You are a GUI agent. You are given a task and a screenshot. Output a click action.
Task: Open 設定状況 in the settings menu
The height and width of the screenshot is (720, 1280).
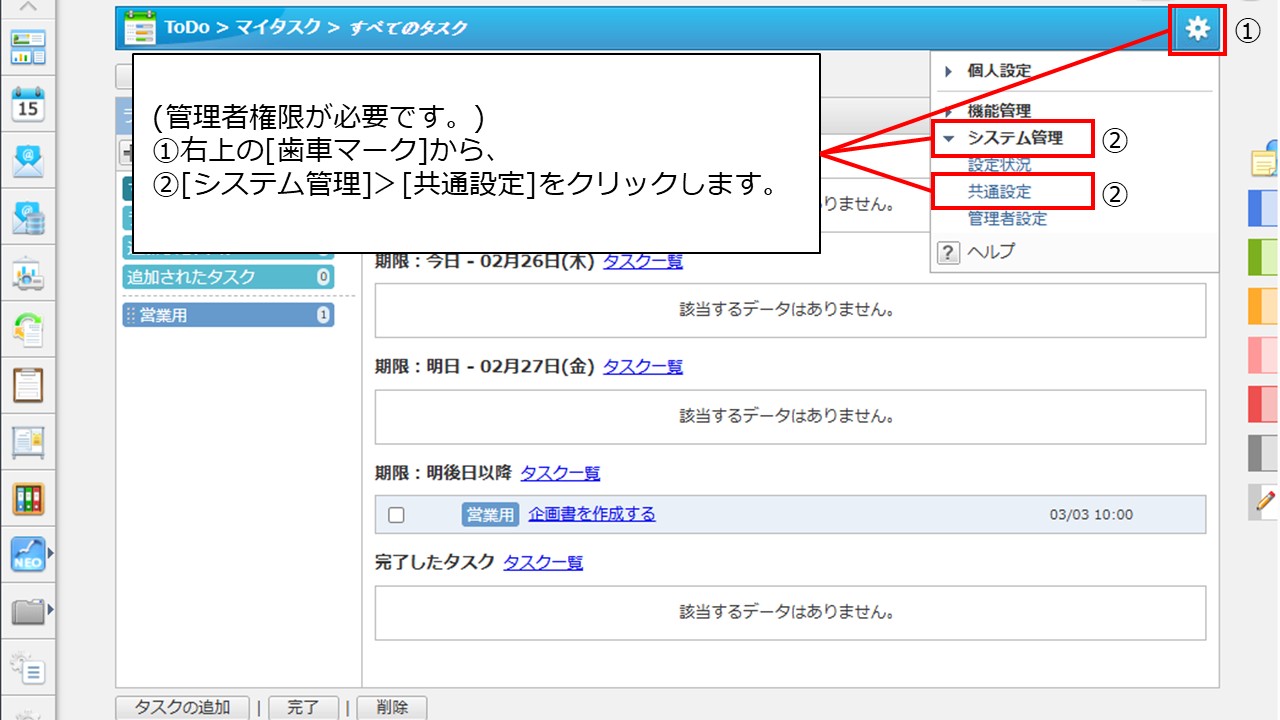(999, 165)
